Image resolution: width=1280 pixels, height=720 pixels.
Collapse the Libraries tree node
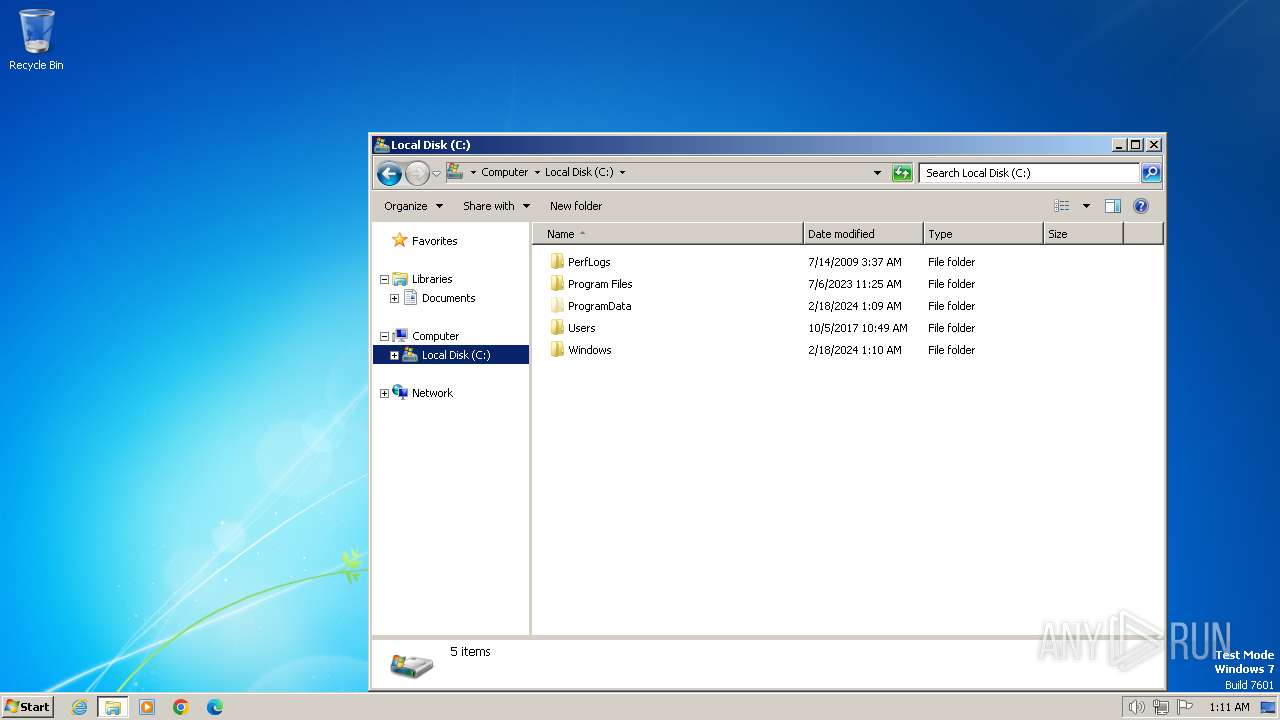[384, 280]
